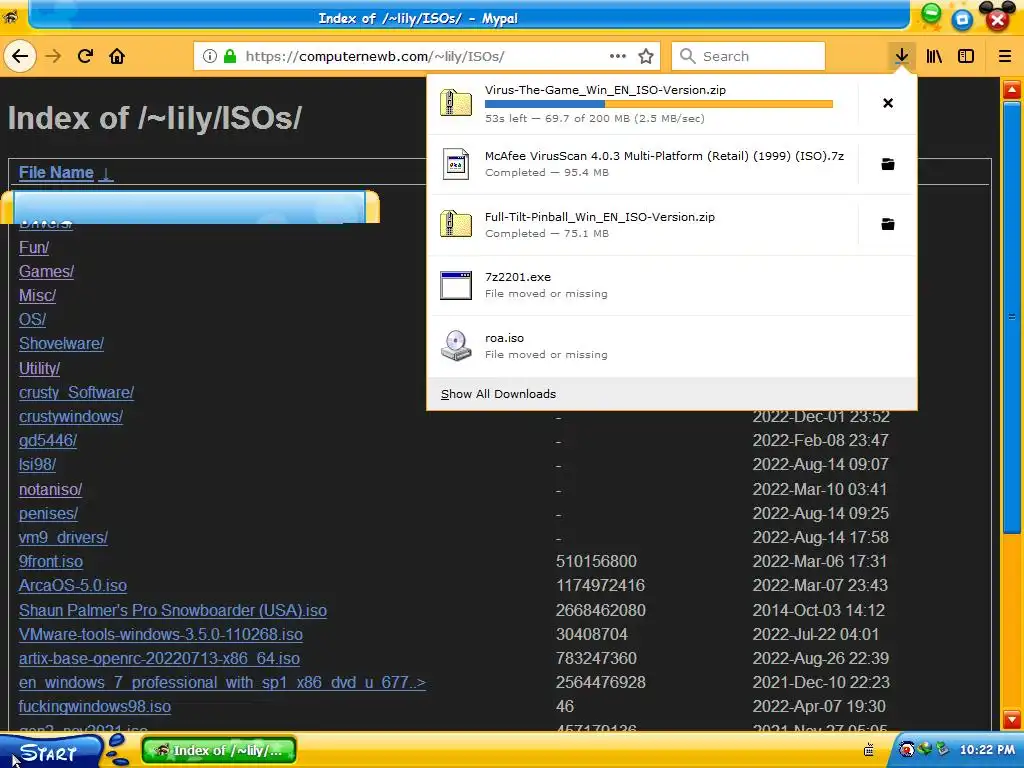The width and height of the screenshot is (1024, 768).
Task: Go back to the previous page
Action: [x=20, y=56]
